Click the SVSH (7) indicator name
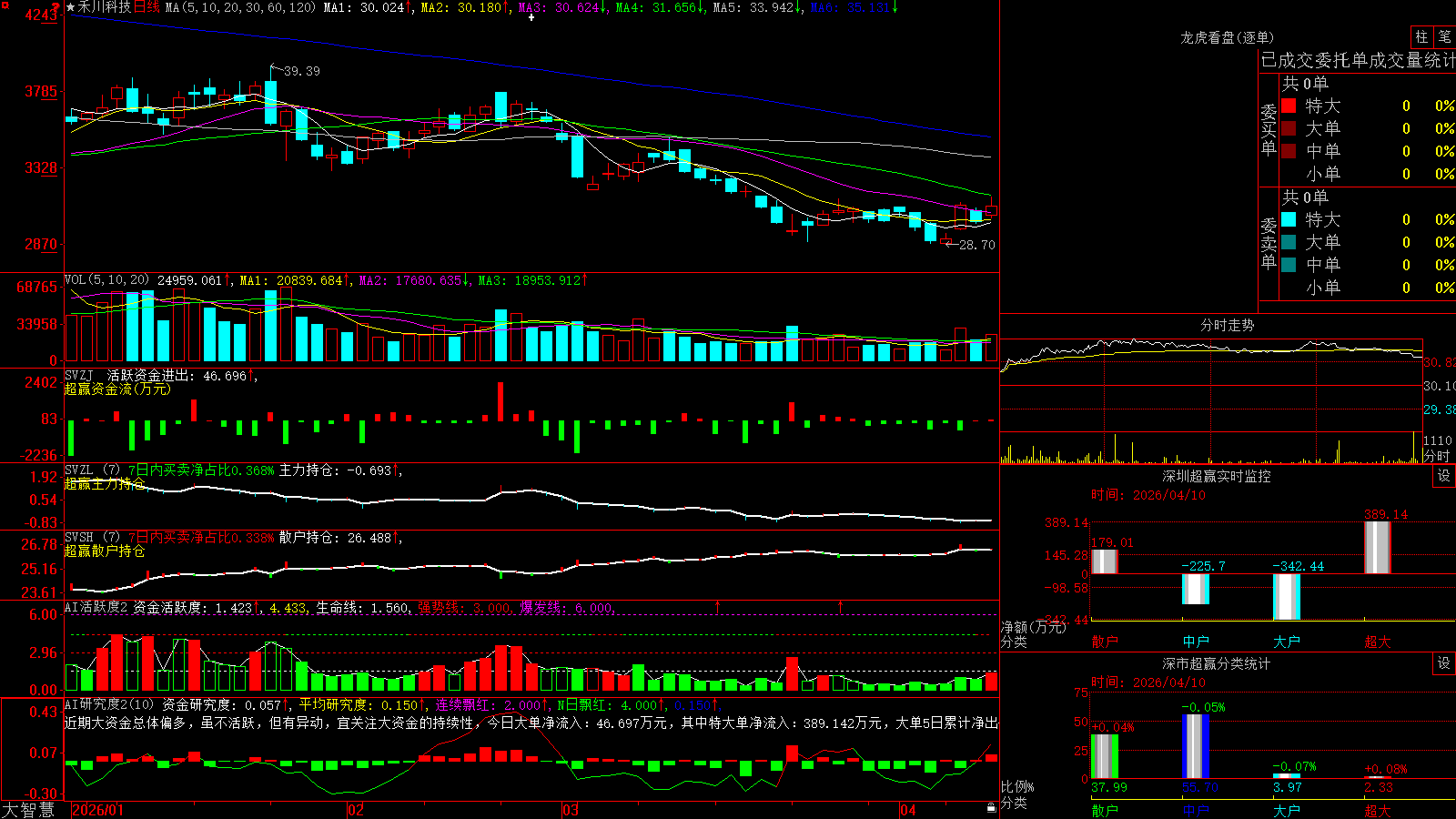Screen dimensions: 1456x819 pyautogui.click(x=92, y=537)
